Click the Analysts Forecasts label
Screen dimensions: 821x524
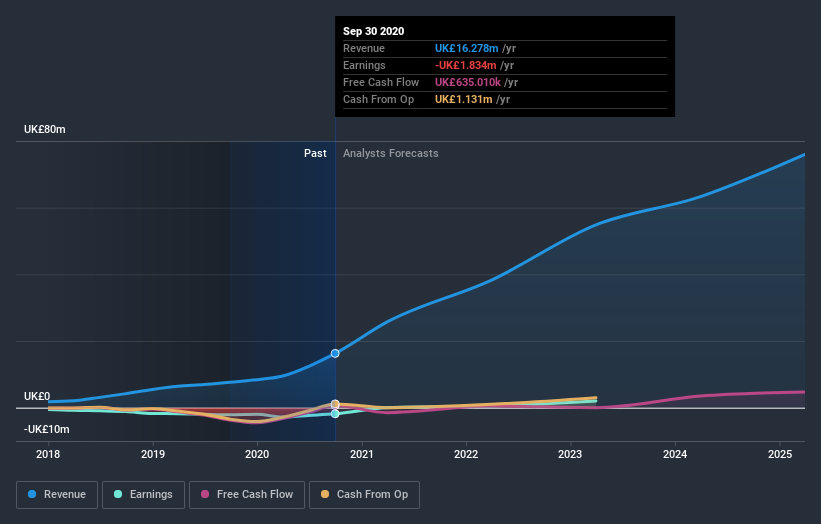coord(391,153)
